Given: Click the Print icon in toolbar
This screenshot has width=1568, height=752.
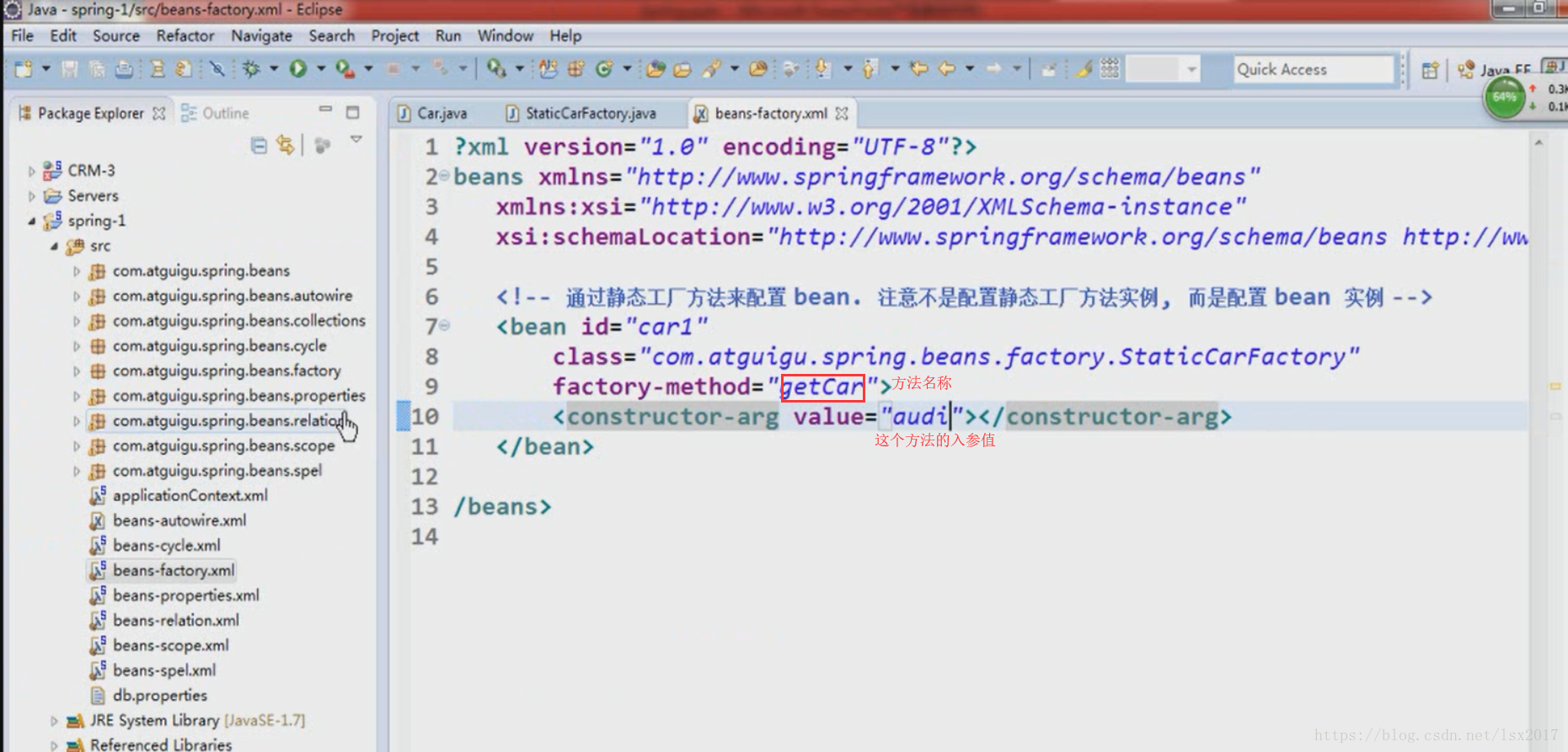Looking at the screenshot, I should (124, 69).
